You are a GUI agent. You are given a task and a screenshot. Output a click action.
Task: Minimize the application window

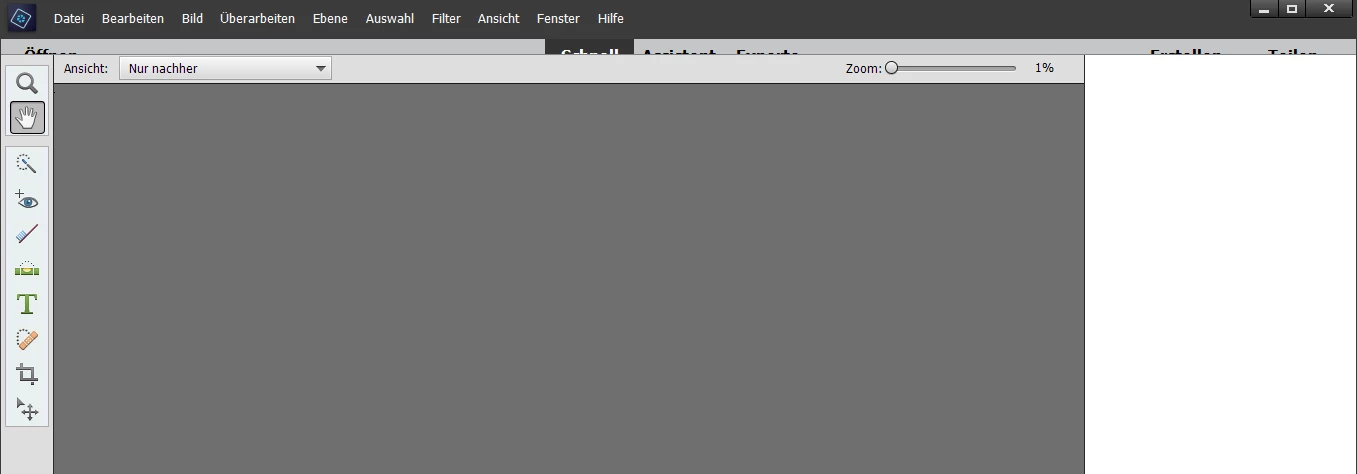1264,9
